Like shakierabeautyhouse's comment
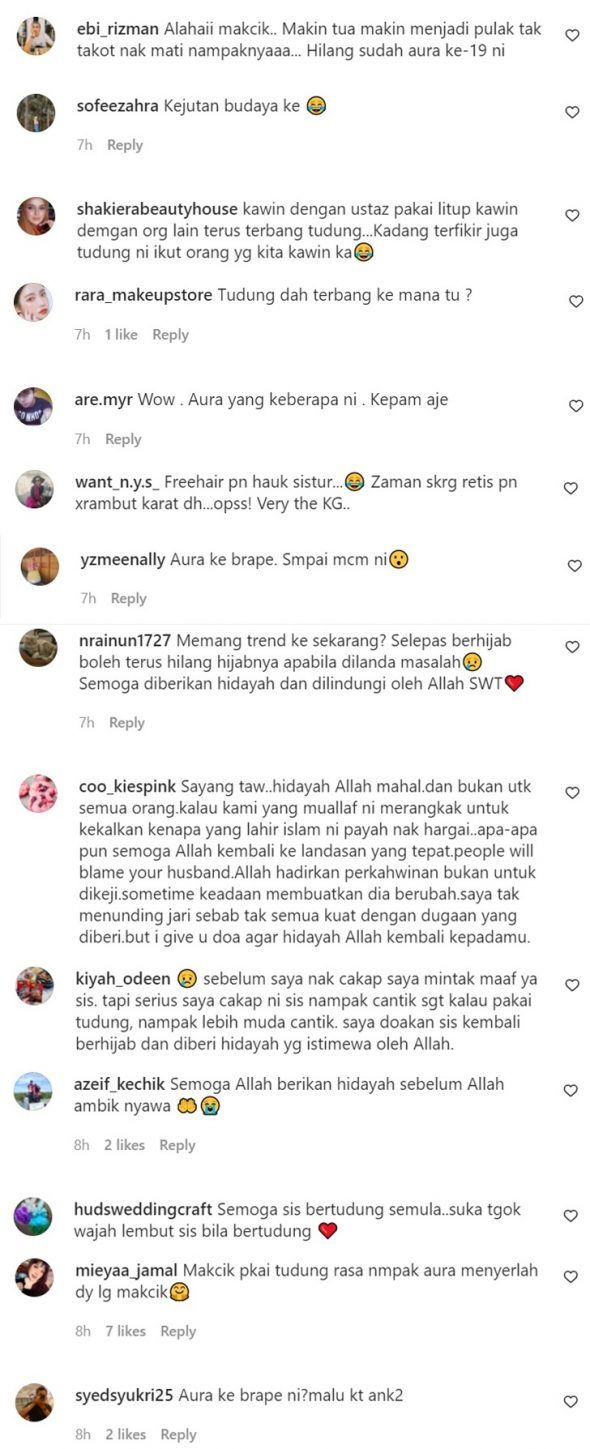590x1449 pixels. click(572, 215)
